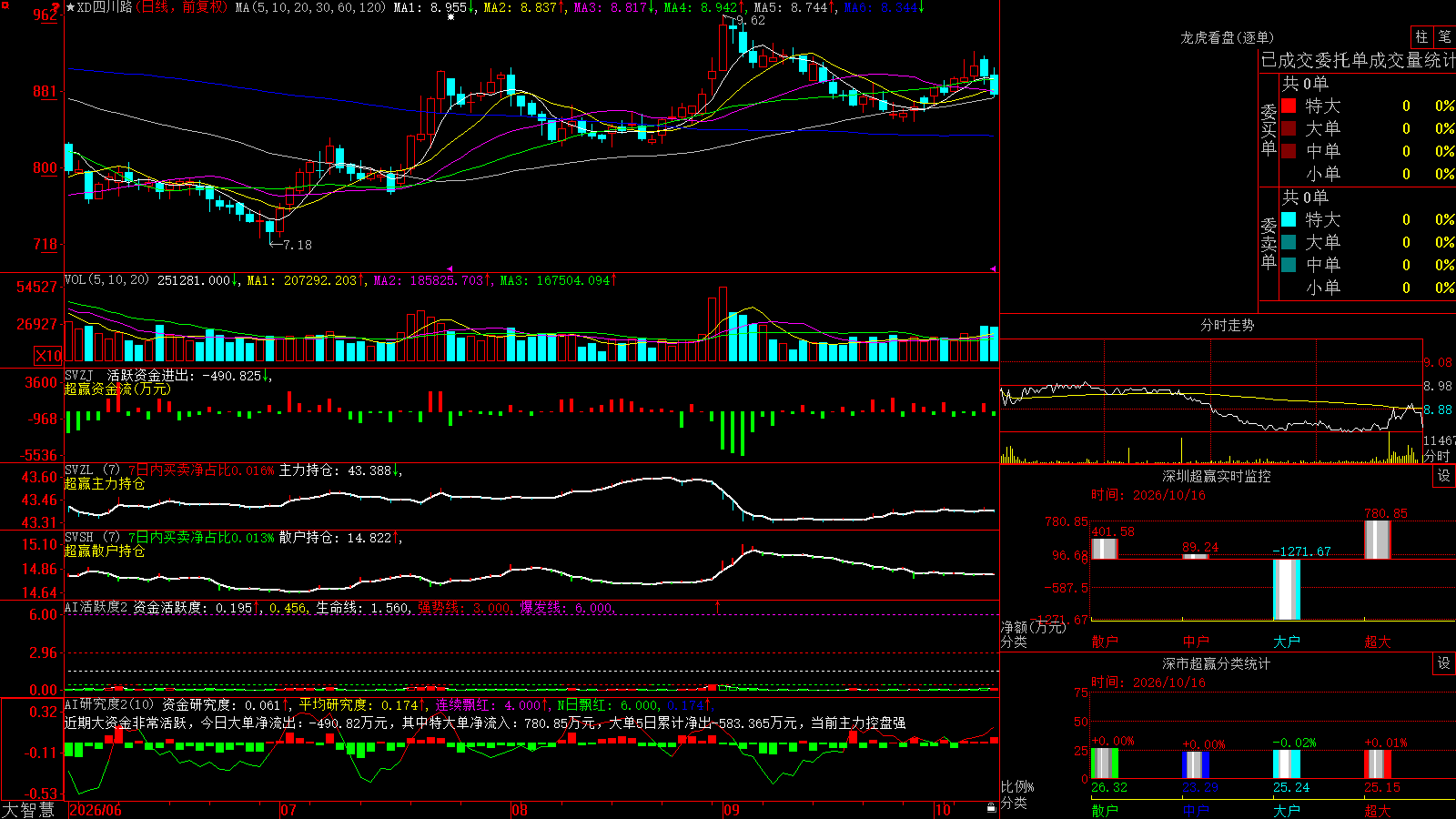Click the lock icon at bottom of chart
1456x819 pixels.
click(x=992, y=808)
